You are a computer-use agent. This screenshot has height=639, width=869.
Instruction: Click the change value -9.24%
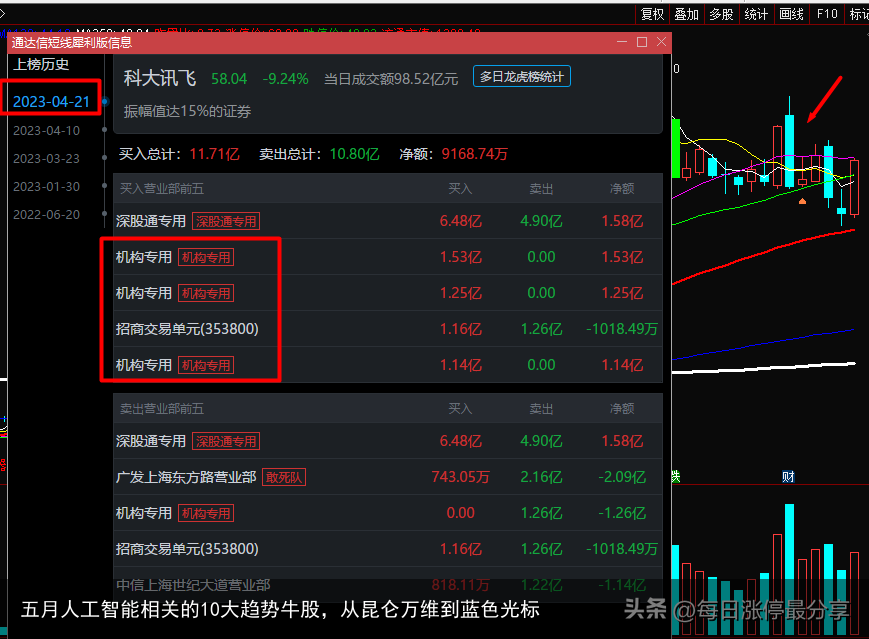click(x=285, y=79)
